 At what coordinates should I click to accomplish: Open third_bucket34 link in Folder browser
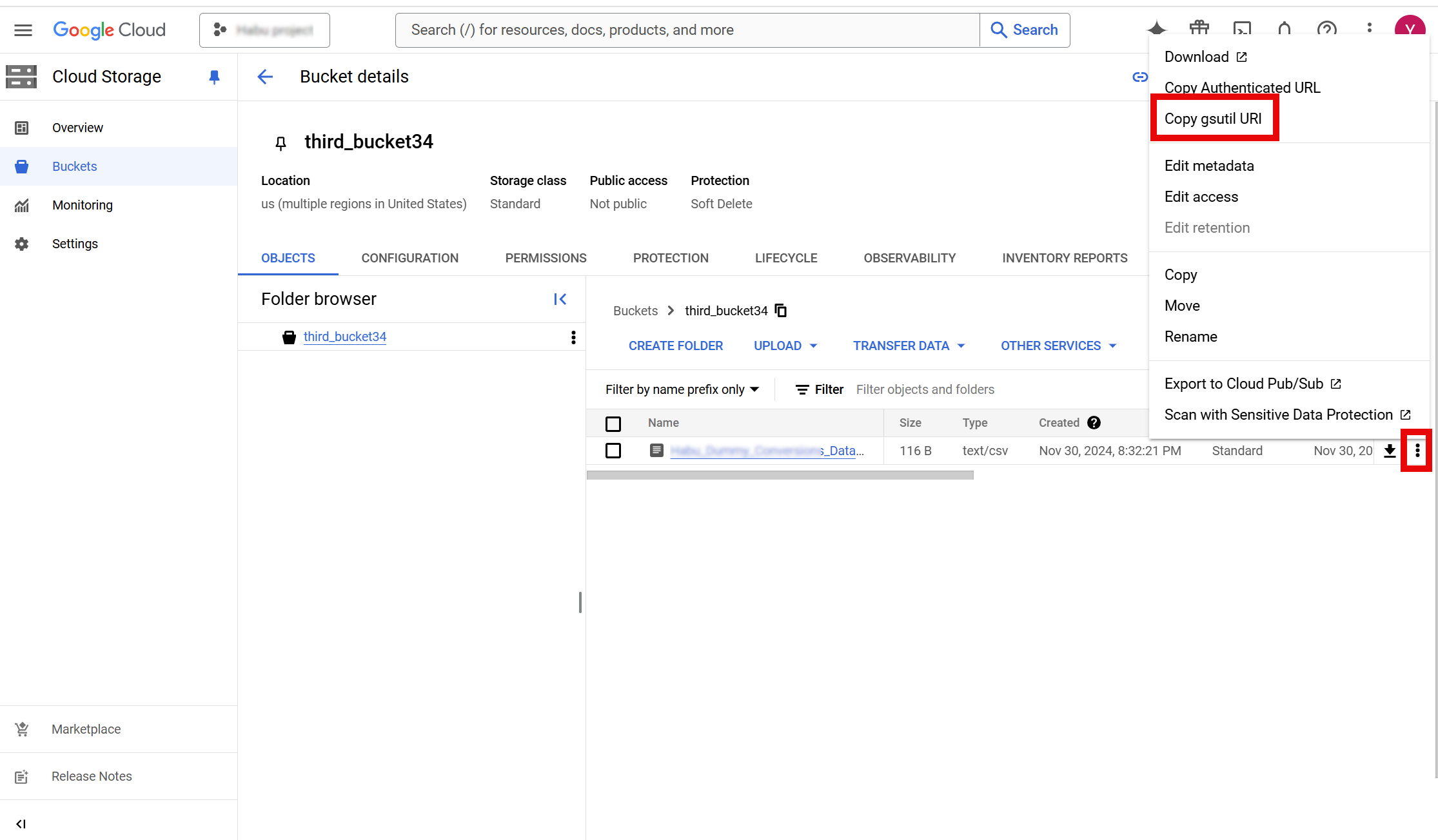click(344, 337)
